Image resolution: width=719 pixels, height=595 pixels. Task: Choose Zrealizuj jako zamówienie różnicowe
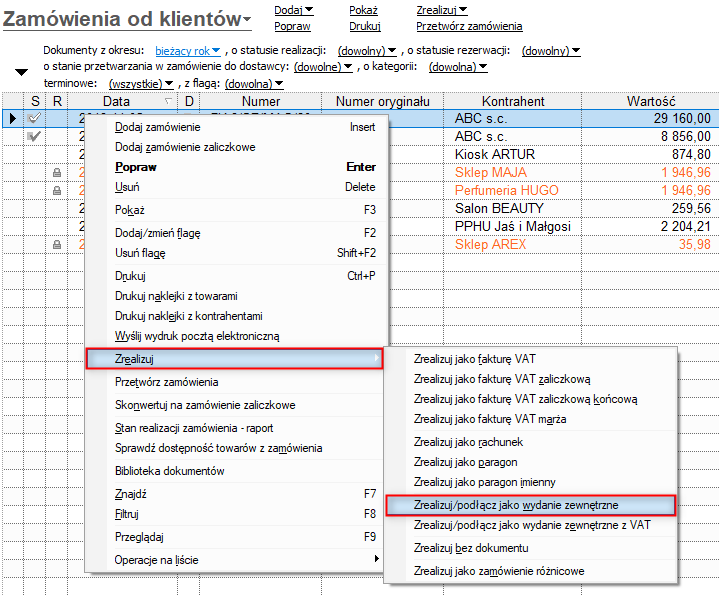[531, 571]
